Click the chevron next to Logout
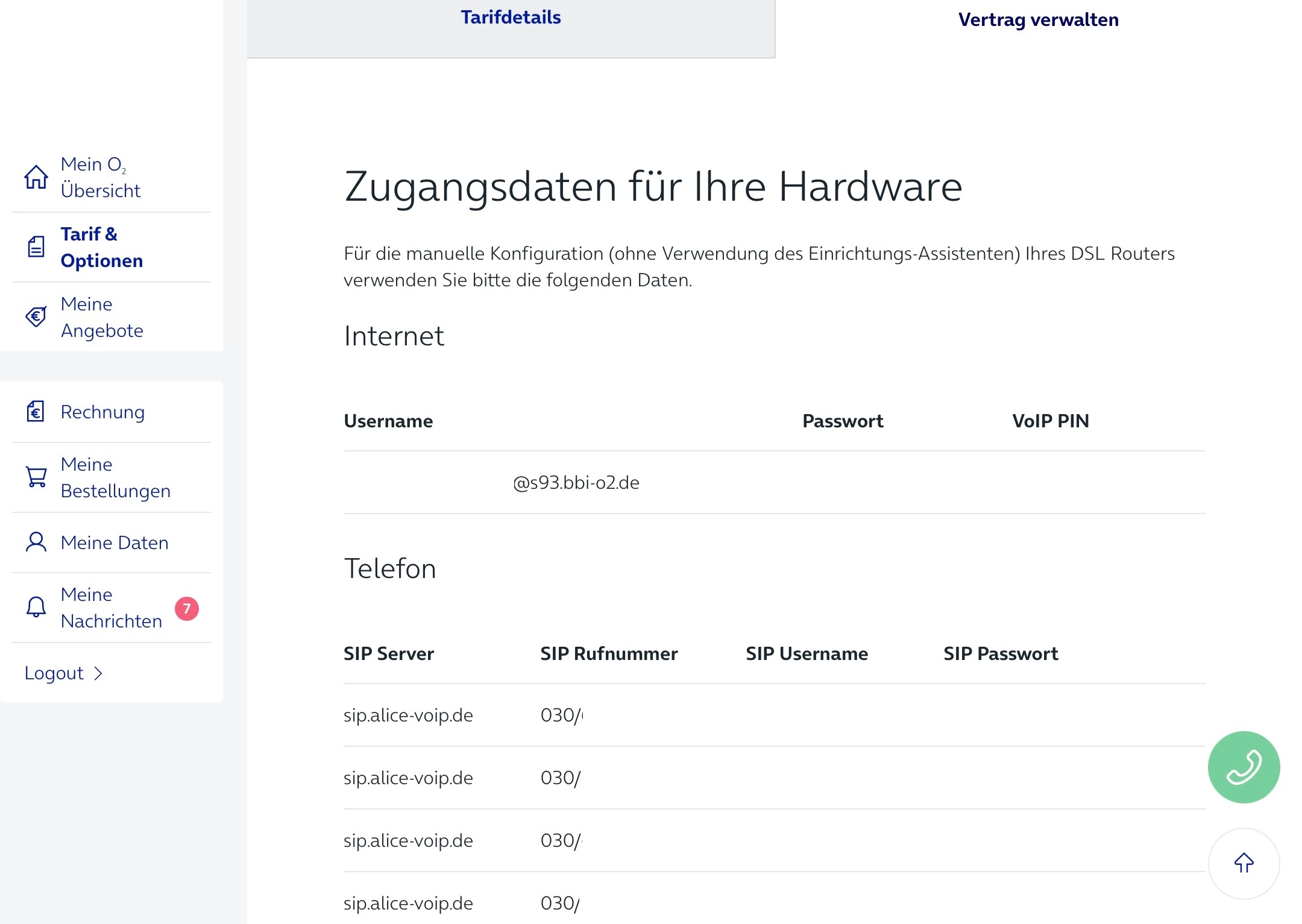 point(98,673)
